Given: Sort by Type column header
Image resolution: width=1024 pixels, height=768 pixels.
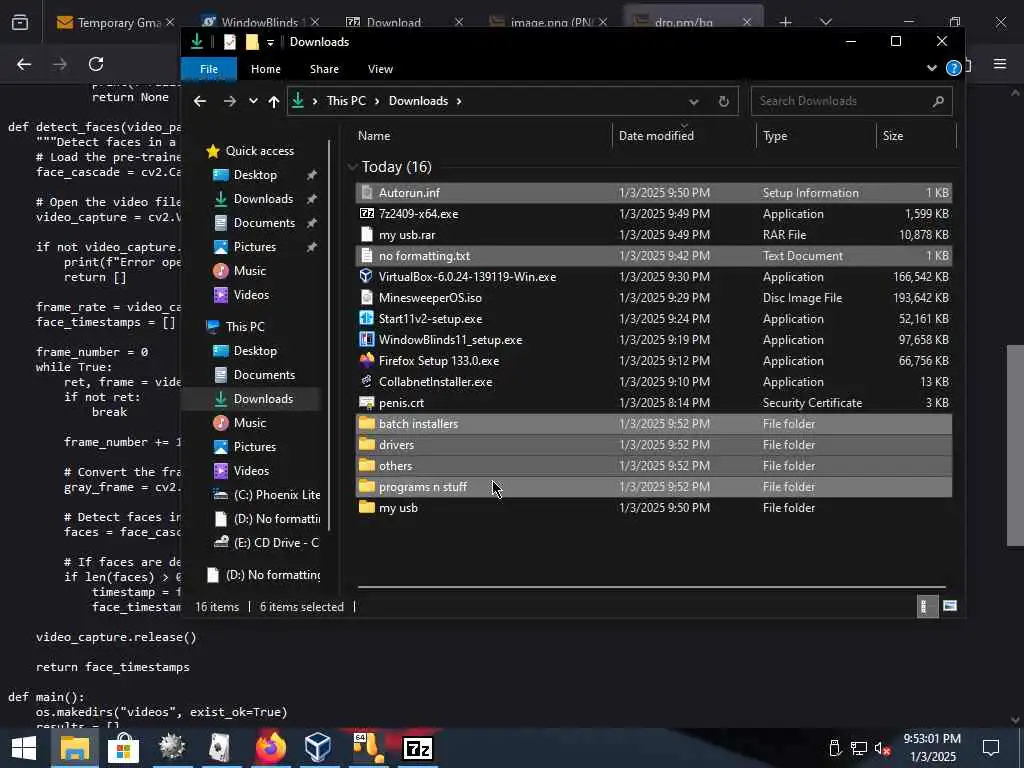Looking at the screenshot, I should pyautogui.click(x=816, y=136).
